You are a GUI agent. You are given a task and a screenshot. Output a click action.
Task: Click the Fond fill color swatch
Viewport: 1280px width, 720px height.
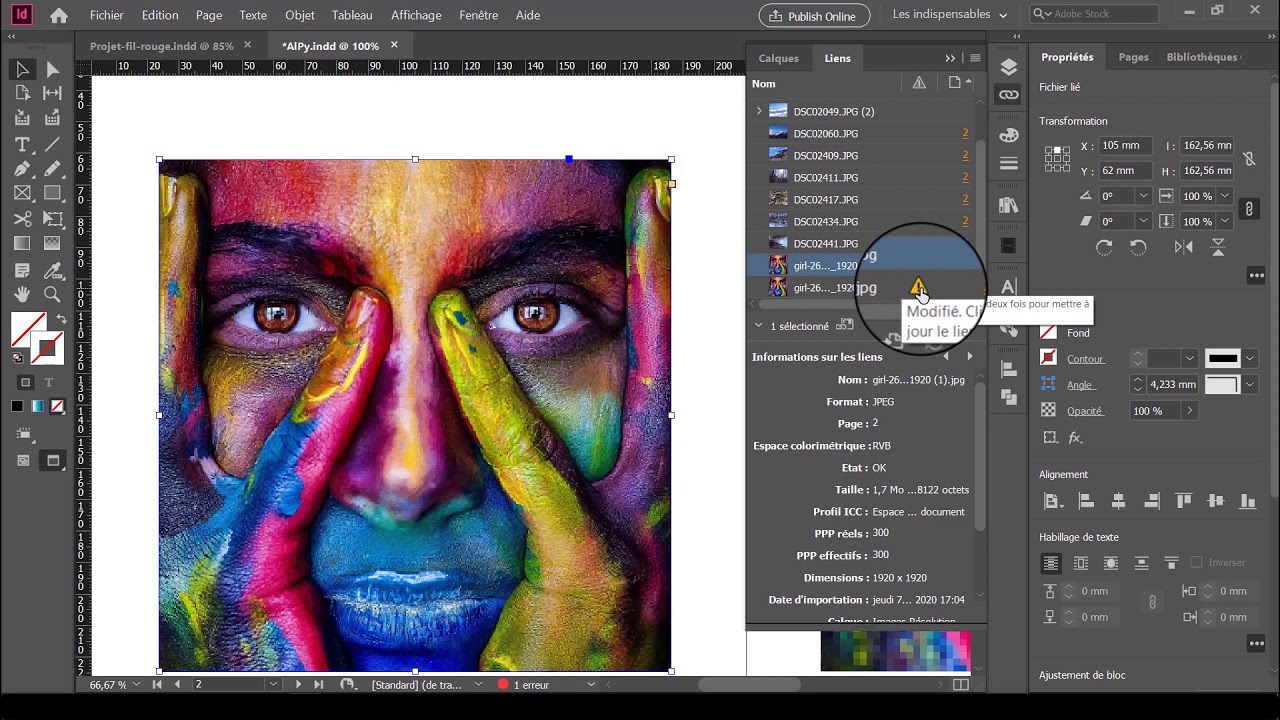tap(1048, 332)
